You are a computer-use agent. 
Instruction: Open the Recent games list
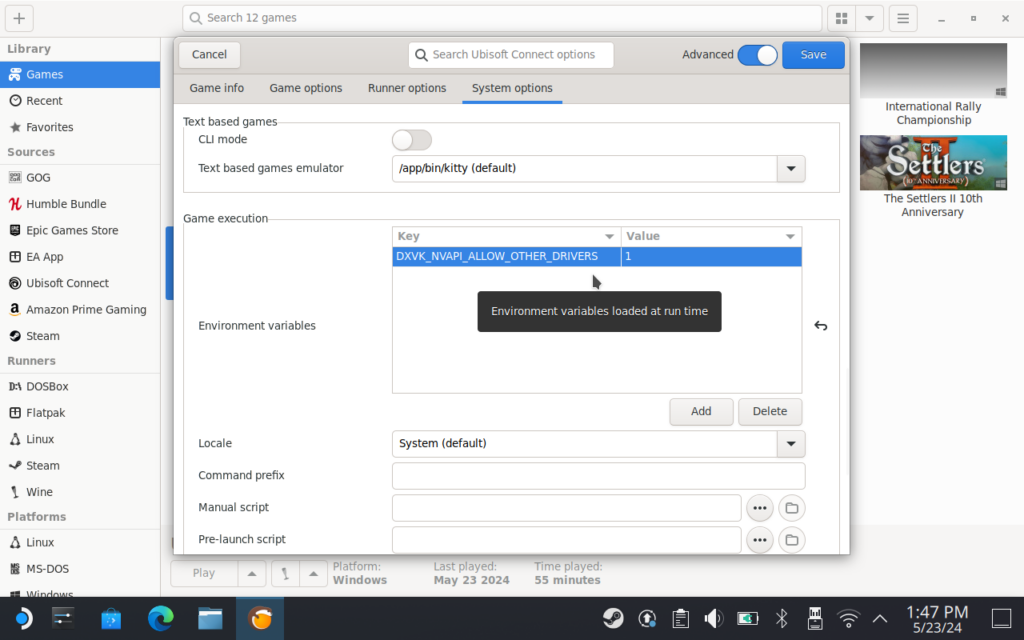[x=80, y=101]
